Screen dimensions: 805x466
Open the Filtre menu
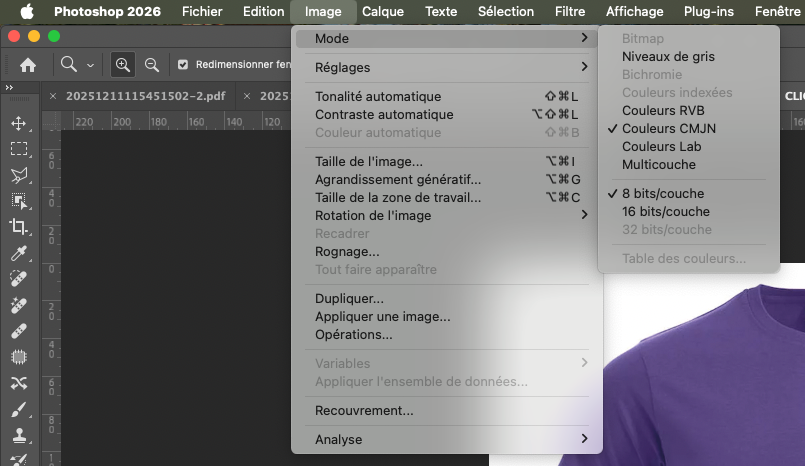570,11
